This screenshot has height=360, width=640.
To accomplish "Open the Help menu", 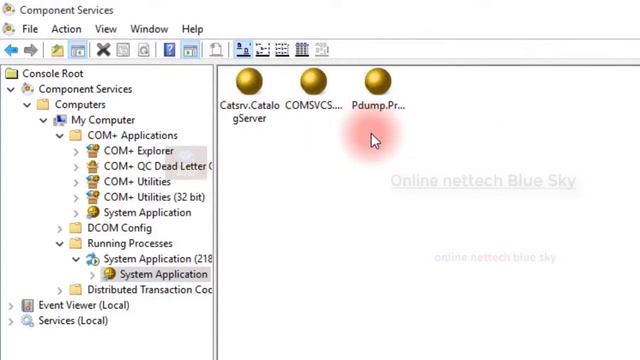I will coord(192,29).
